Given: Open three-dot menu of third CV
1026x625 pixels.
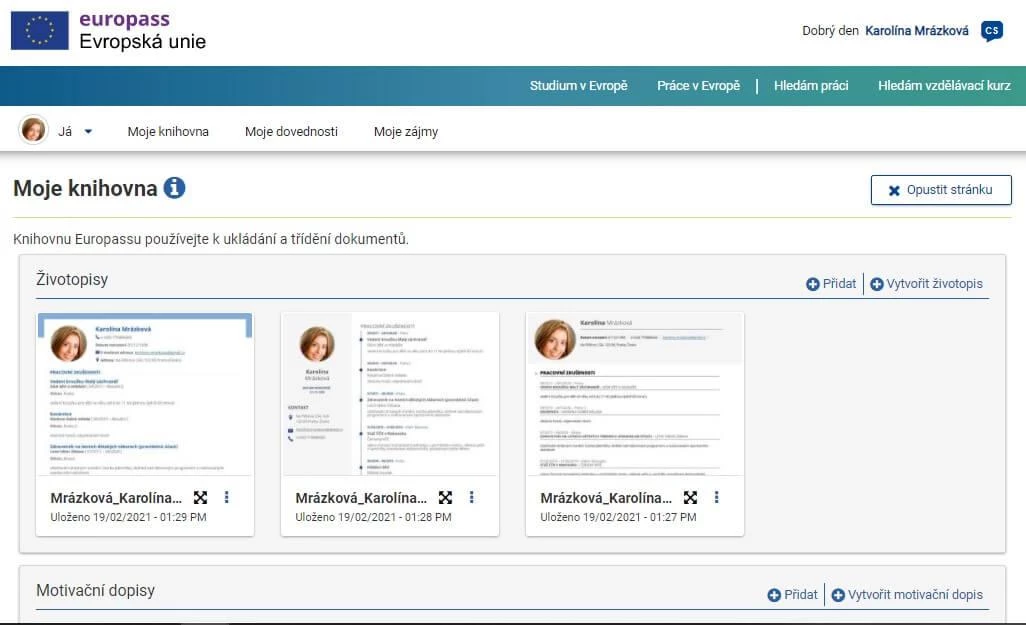Looking at the screenshot, I should 717,497.
